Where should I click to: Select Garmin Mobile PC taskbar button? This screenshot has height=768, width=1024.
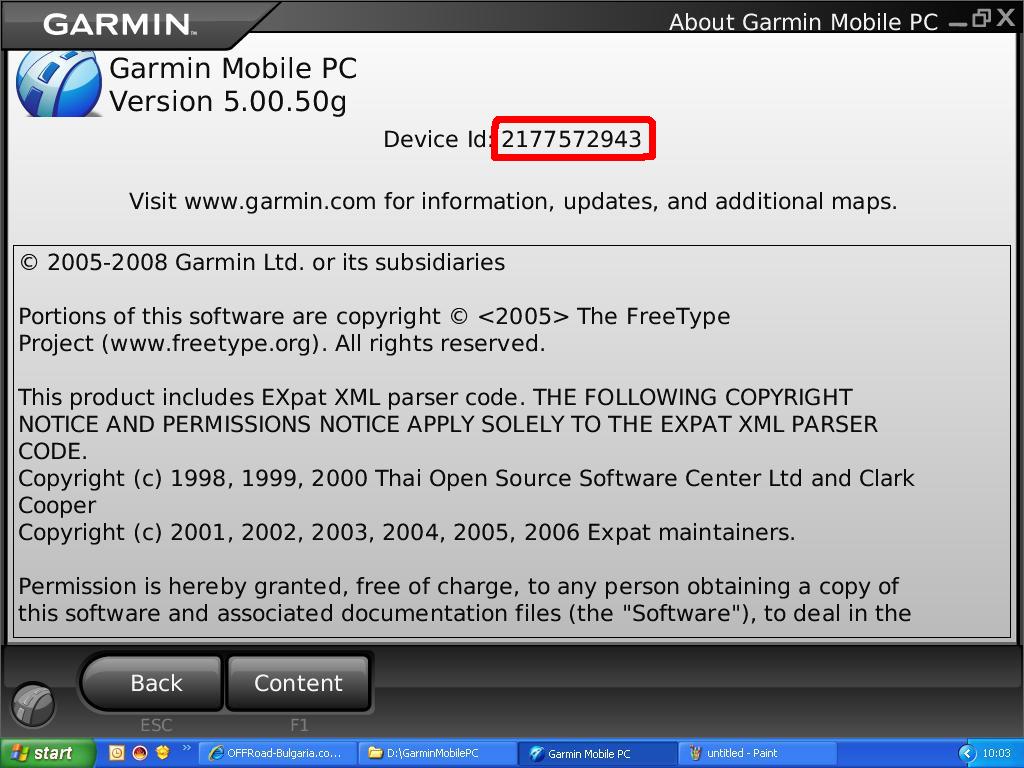coord(598,753)
